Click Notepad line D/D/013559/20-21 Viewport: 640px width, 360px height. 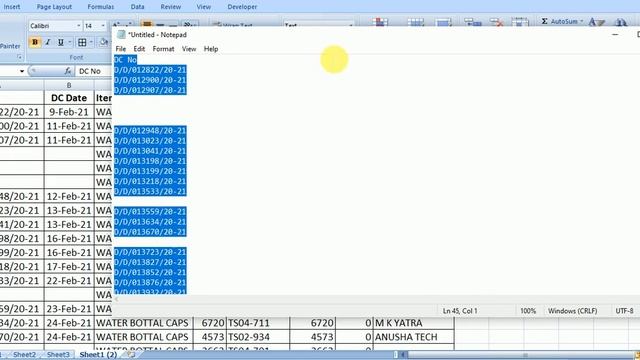pyautogui.click(x=150, y=211)
